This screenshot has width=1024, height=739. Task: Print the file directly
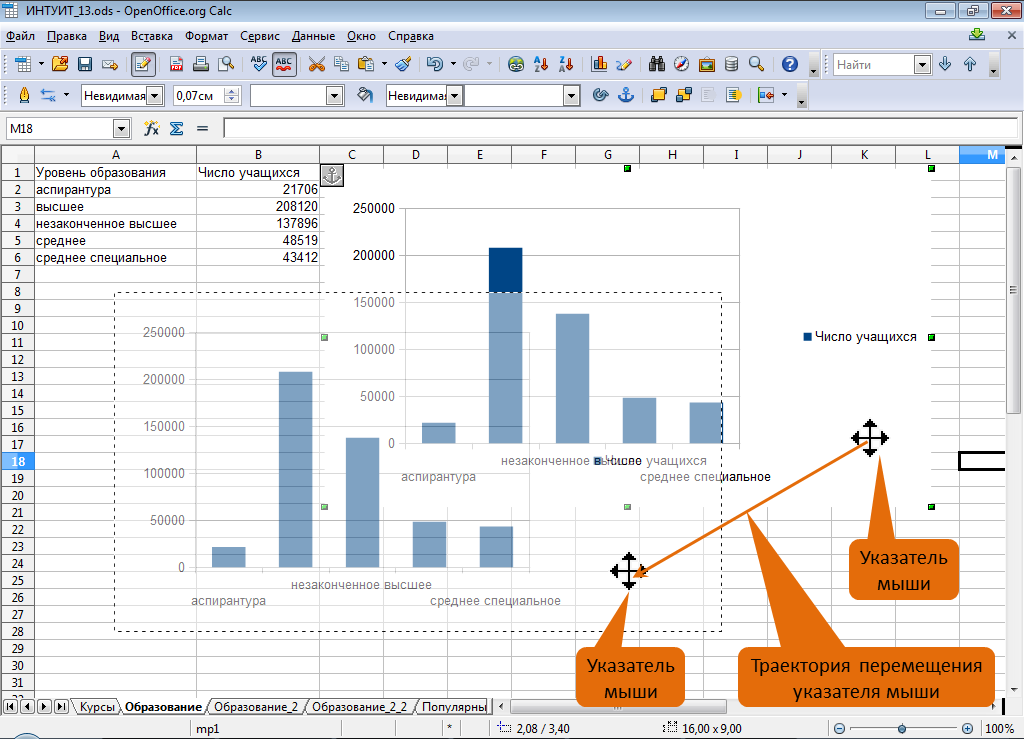click(201, 64)
